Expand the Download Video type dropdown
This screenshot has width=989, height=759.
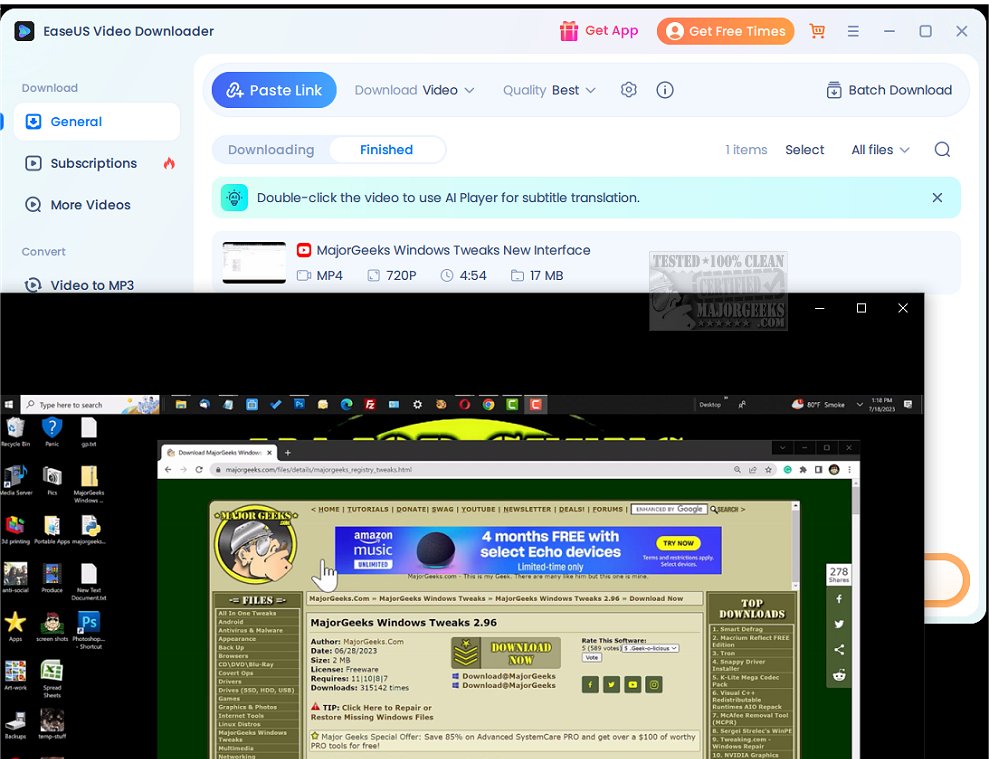point(414,90)
